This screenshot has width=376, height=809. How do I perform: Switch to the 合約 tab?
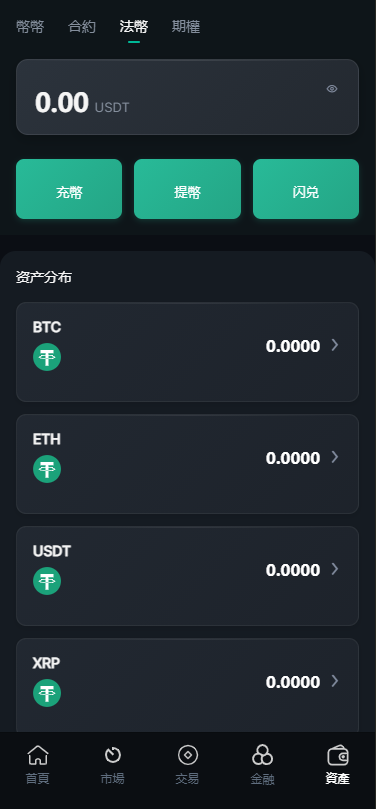pos(82,27)
